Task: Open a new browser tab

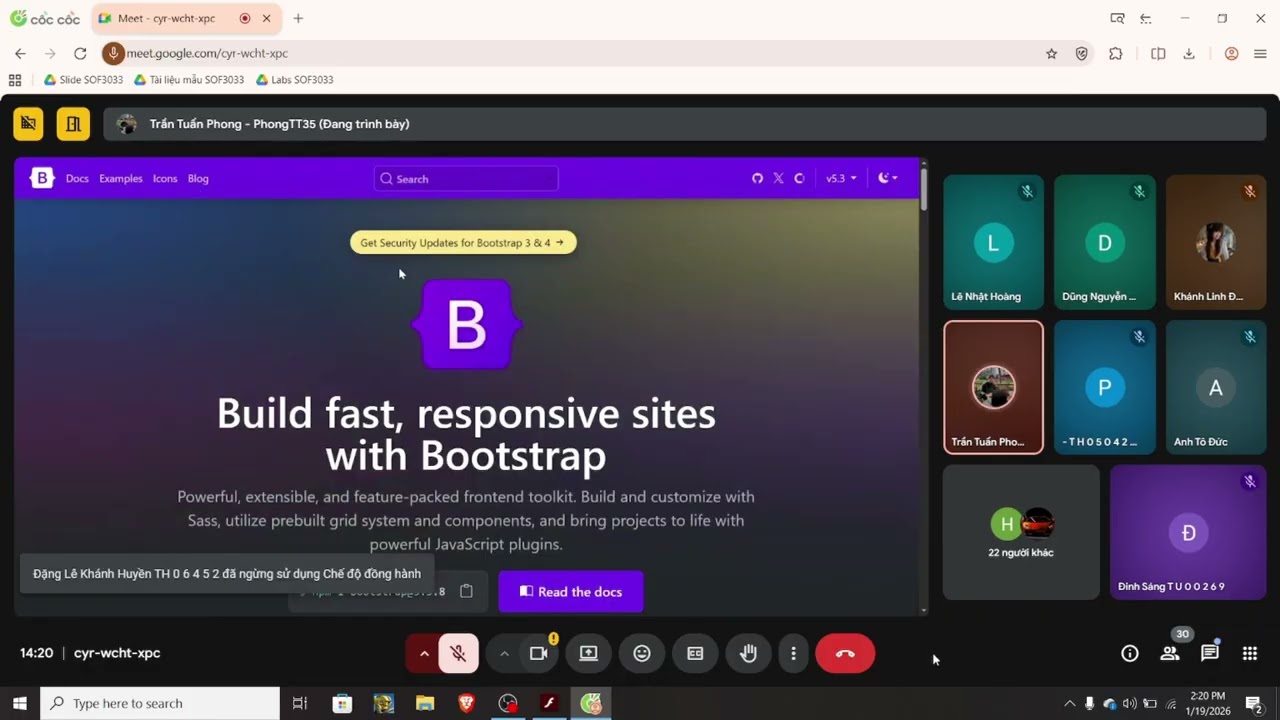Action: (x=298, y=18)
